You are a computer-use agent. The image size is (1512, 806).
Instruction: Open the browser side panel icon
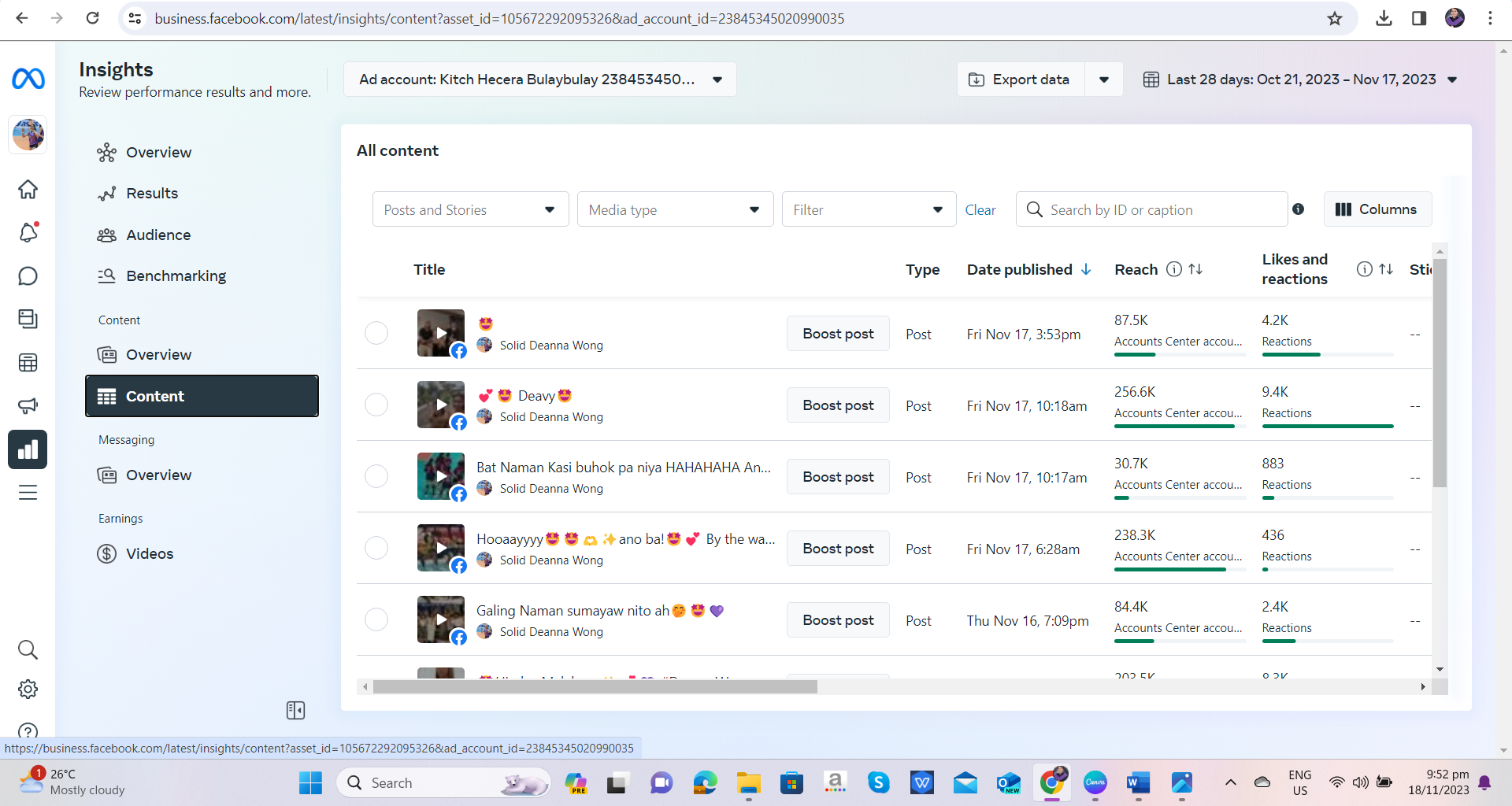click(1419, 18)
